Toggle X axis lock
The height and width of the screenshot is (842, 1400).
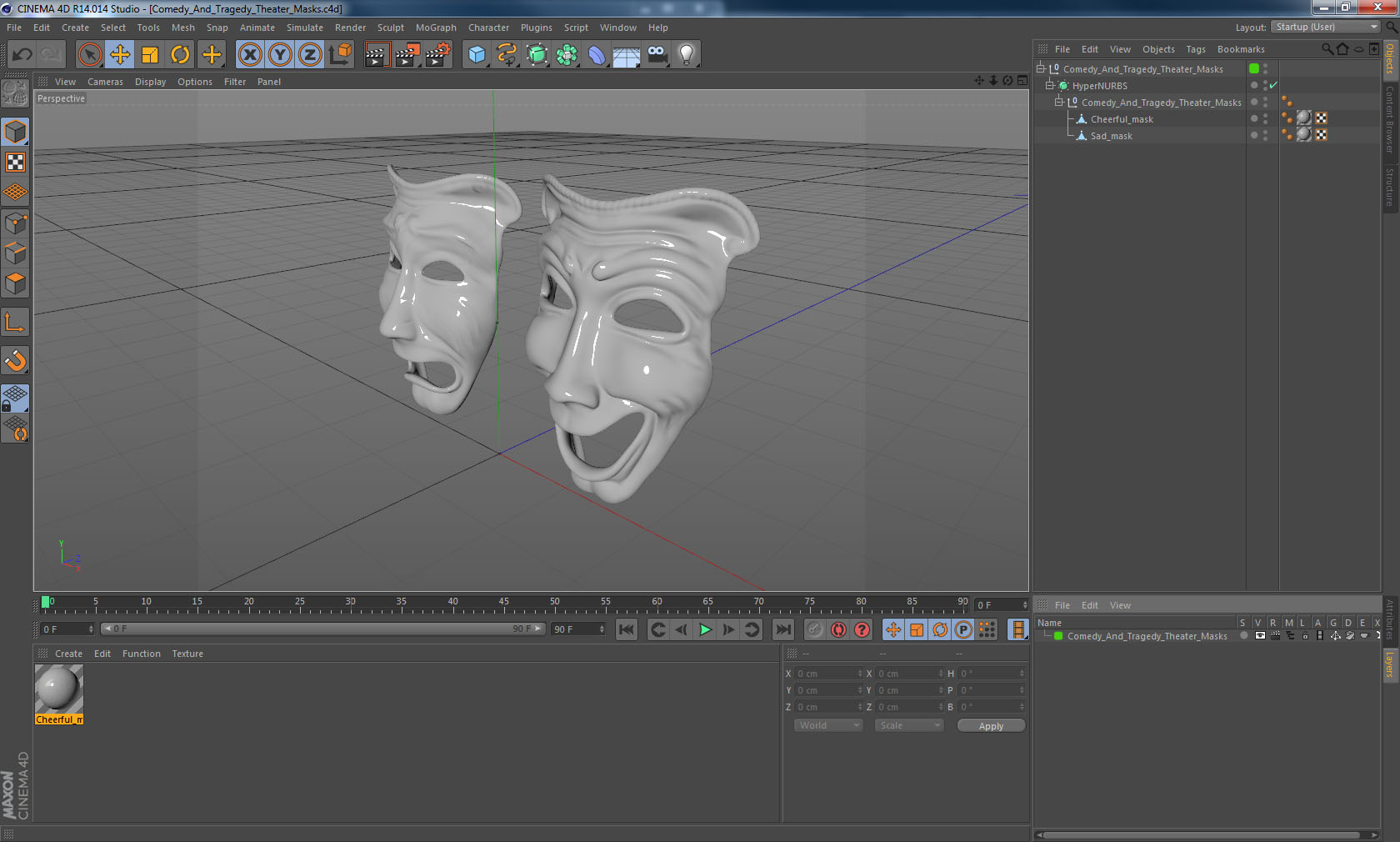pyautogui.click(x=249, y=55)
